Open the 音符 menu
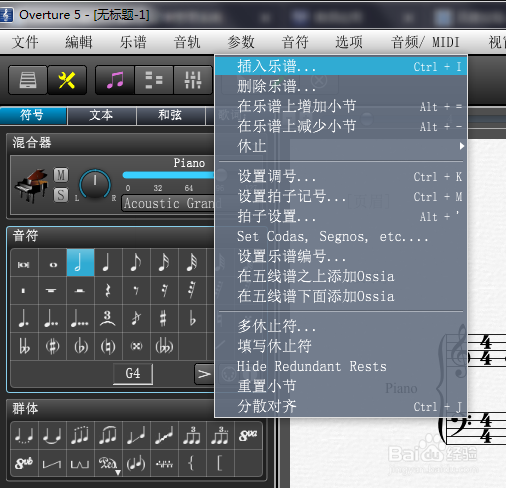Screen dimensions: 506x488 295,42
